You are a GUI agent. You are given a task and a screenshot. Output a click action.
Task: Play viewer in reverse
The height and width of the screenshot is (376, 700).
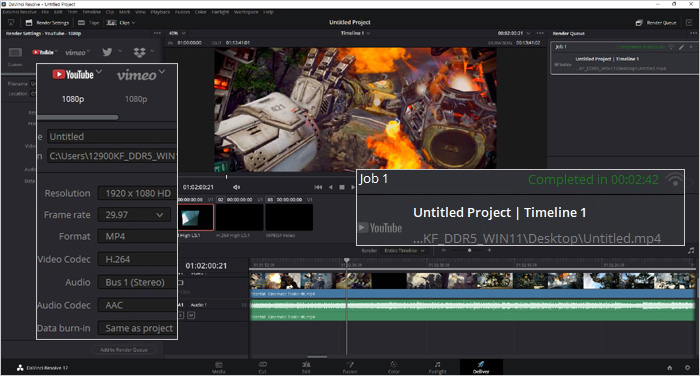[x=330, y=187]
